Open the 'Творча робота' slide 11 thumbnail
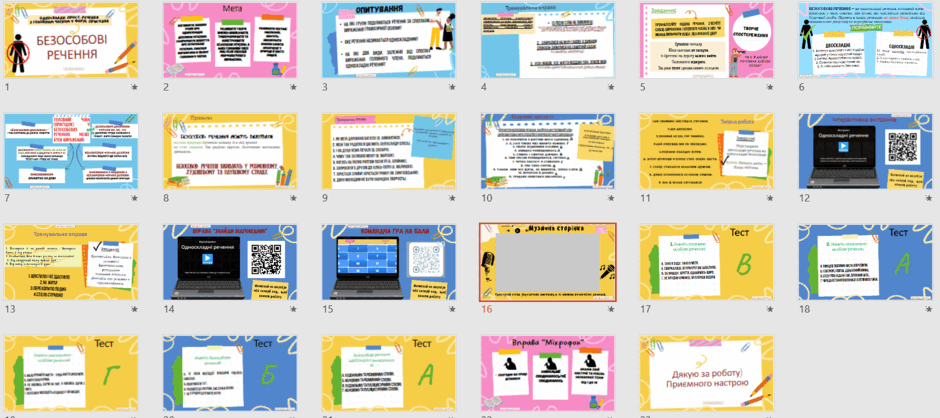The height and width of the screenshot is (418, 940). click(707, 151)
